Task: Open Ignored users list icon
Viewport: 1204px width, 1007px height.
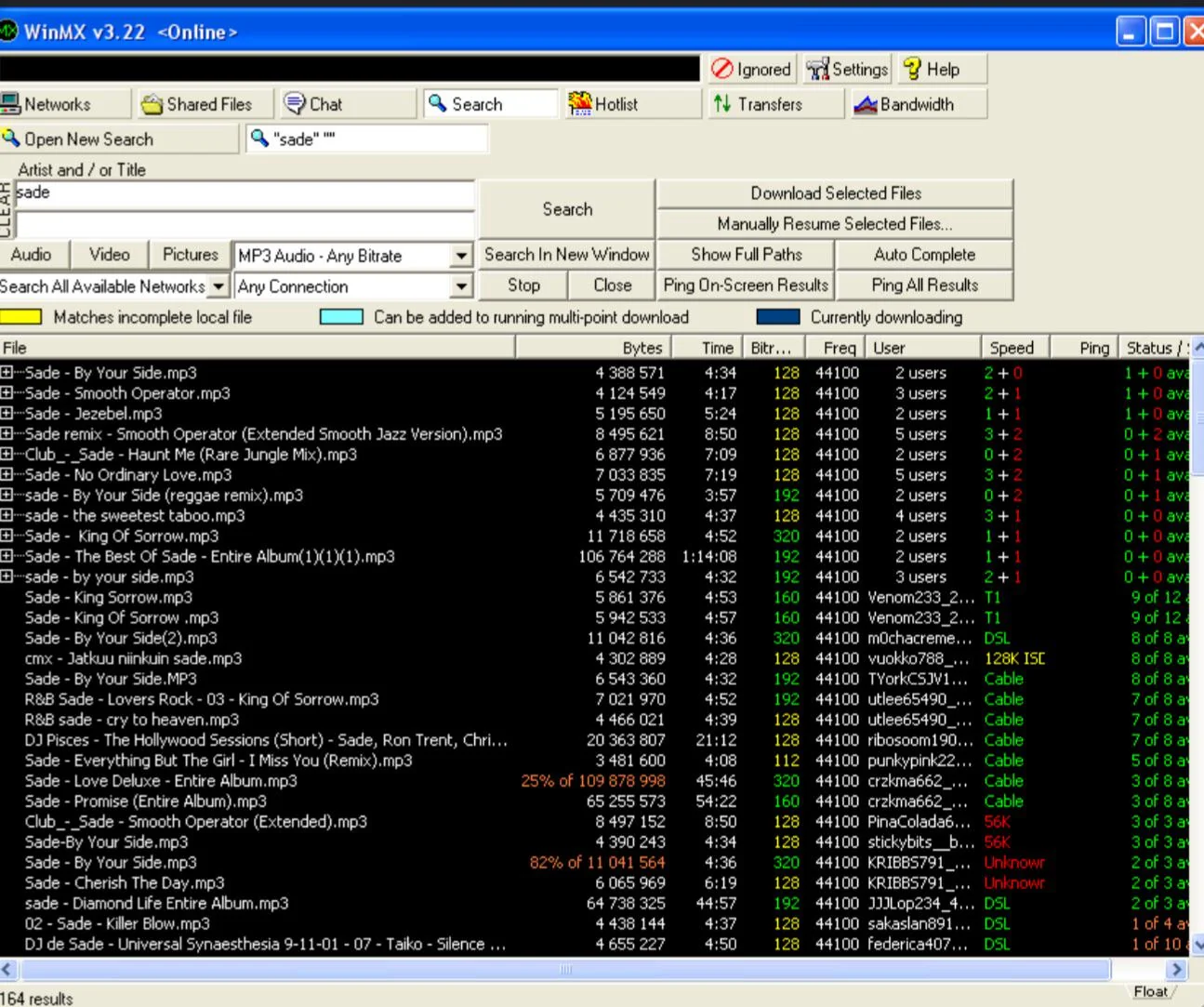Action: (722, 69)
